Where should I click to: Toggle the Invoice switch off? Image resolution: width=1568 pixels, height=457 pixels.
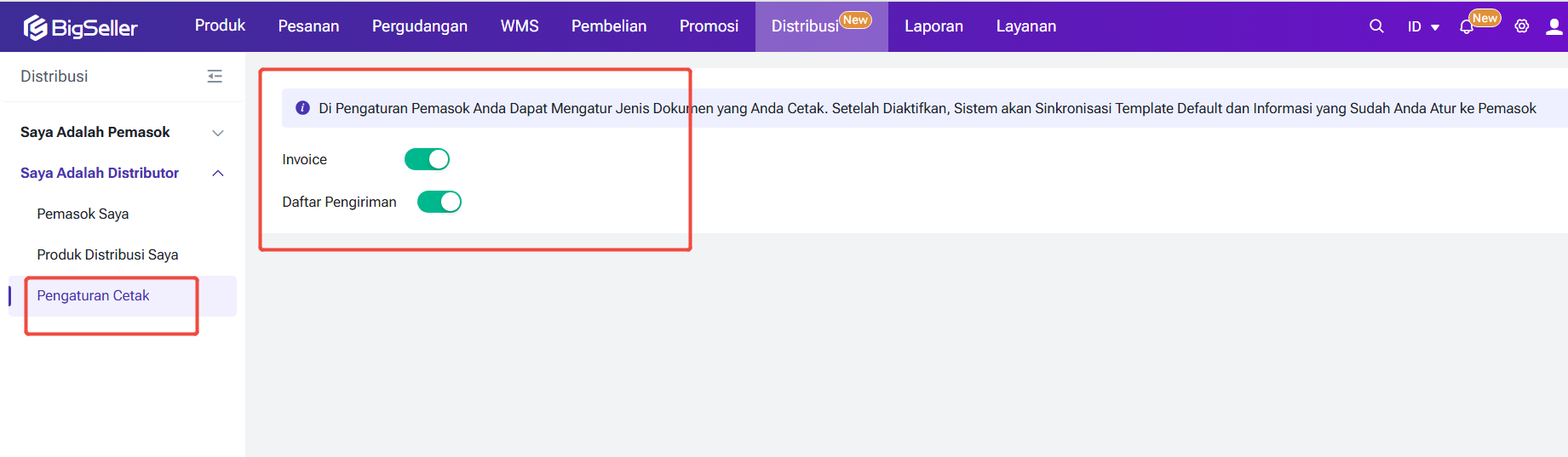coord(427,159)
